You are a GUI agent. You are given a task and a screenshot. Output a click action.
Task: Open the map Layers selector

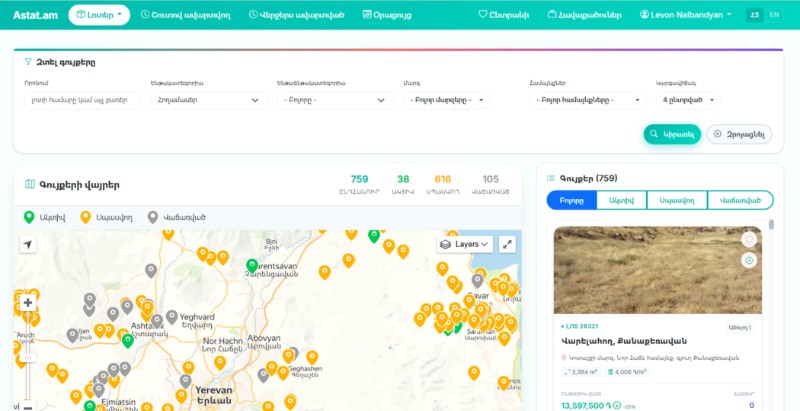(x=465, y=244)
